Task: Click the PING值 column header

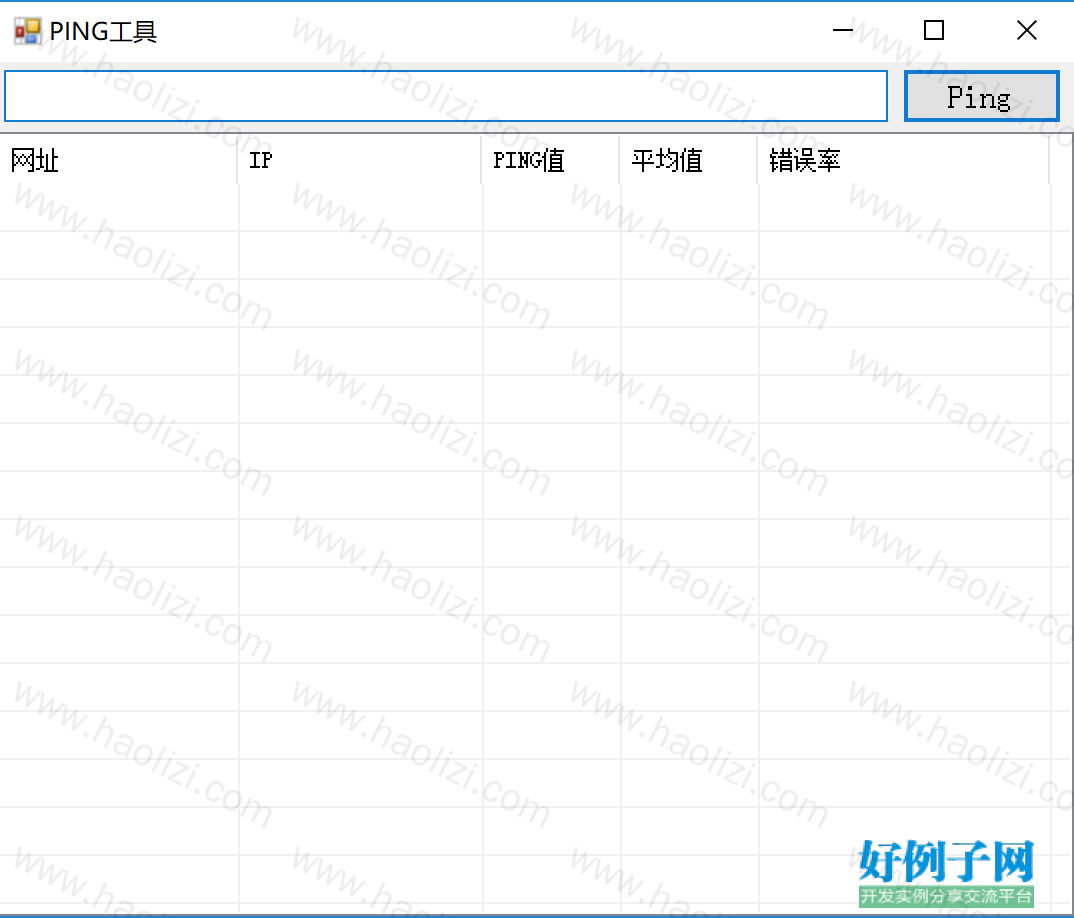Action: tap(551, 160)
